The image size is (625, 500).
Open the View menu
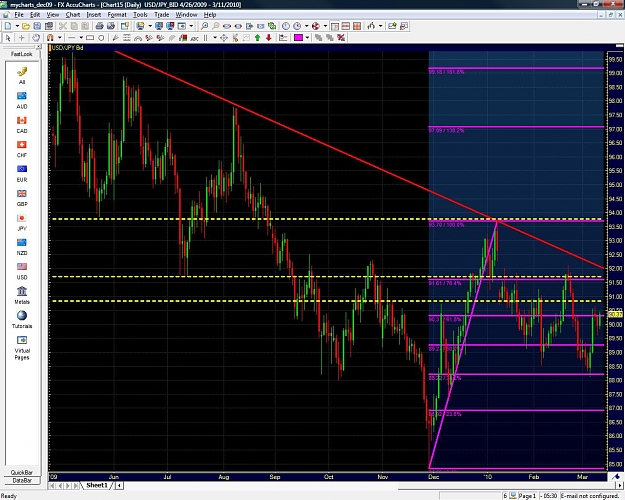(53, 15)
